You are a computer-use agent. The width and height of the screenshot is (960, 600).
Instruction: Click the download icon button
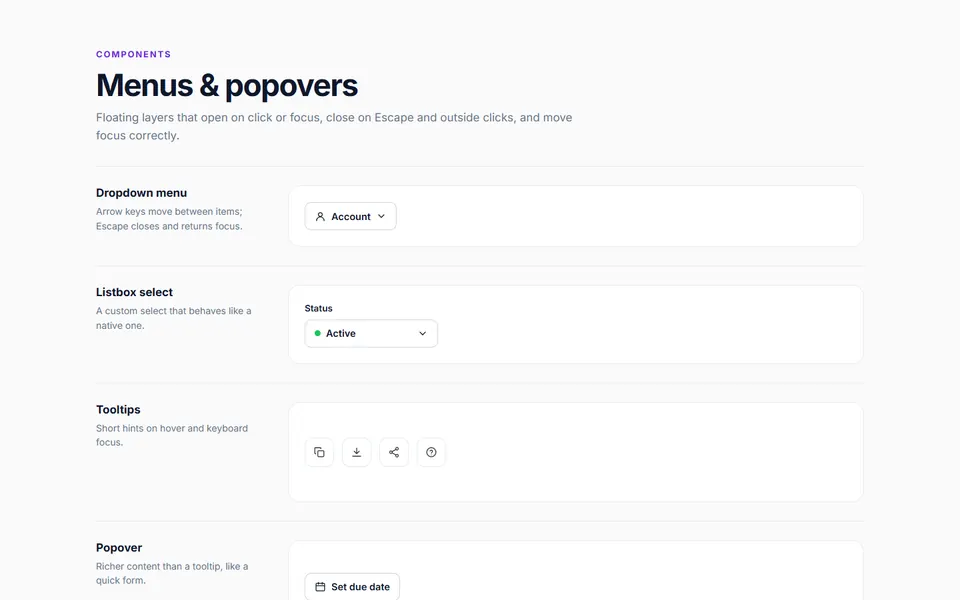356,452
